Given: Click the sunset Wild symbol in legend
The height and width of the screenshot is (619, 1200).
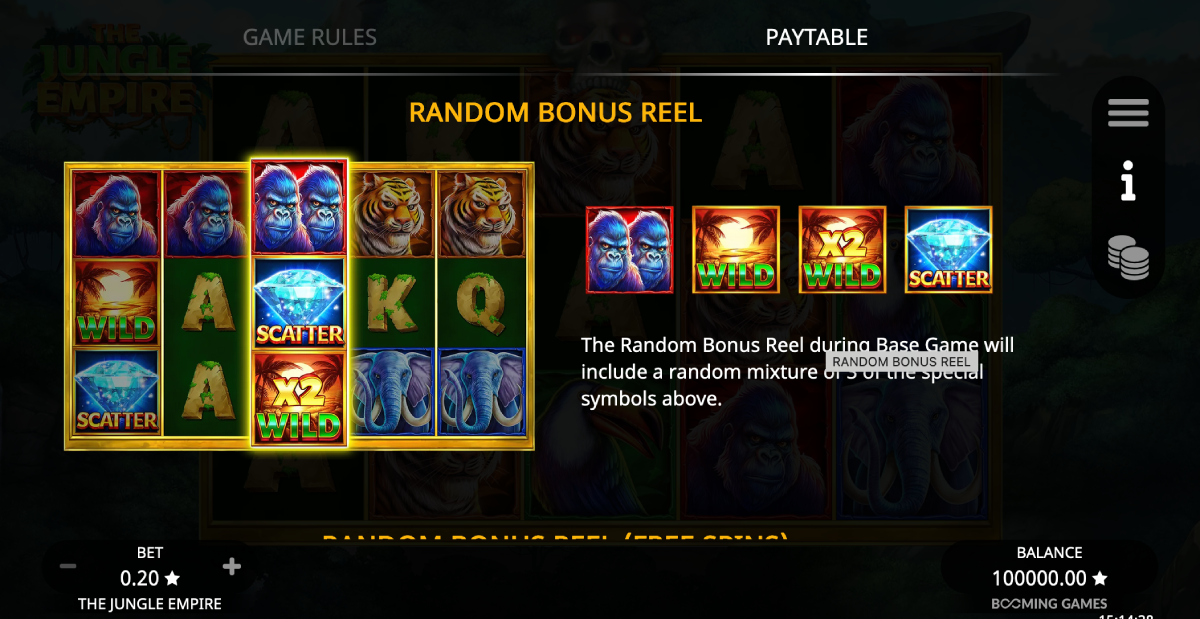Looking at the screenshot, I should (x=736, y=250).
